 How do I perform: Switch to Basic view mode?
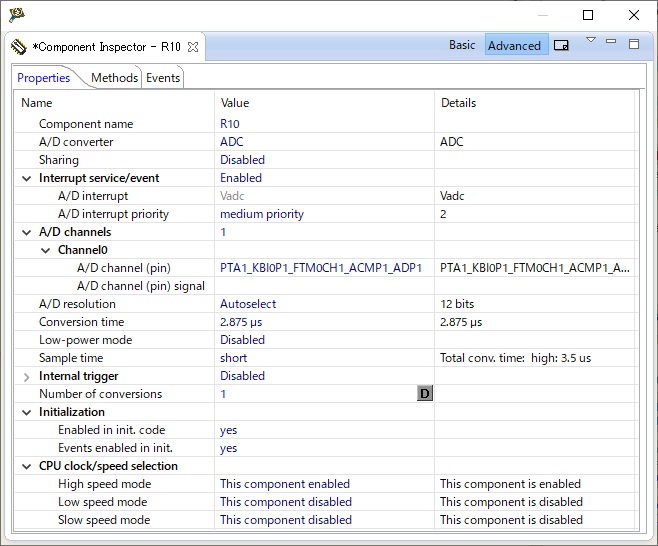(x=462, y=45)
